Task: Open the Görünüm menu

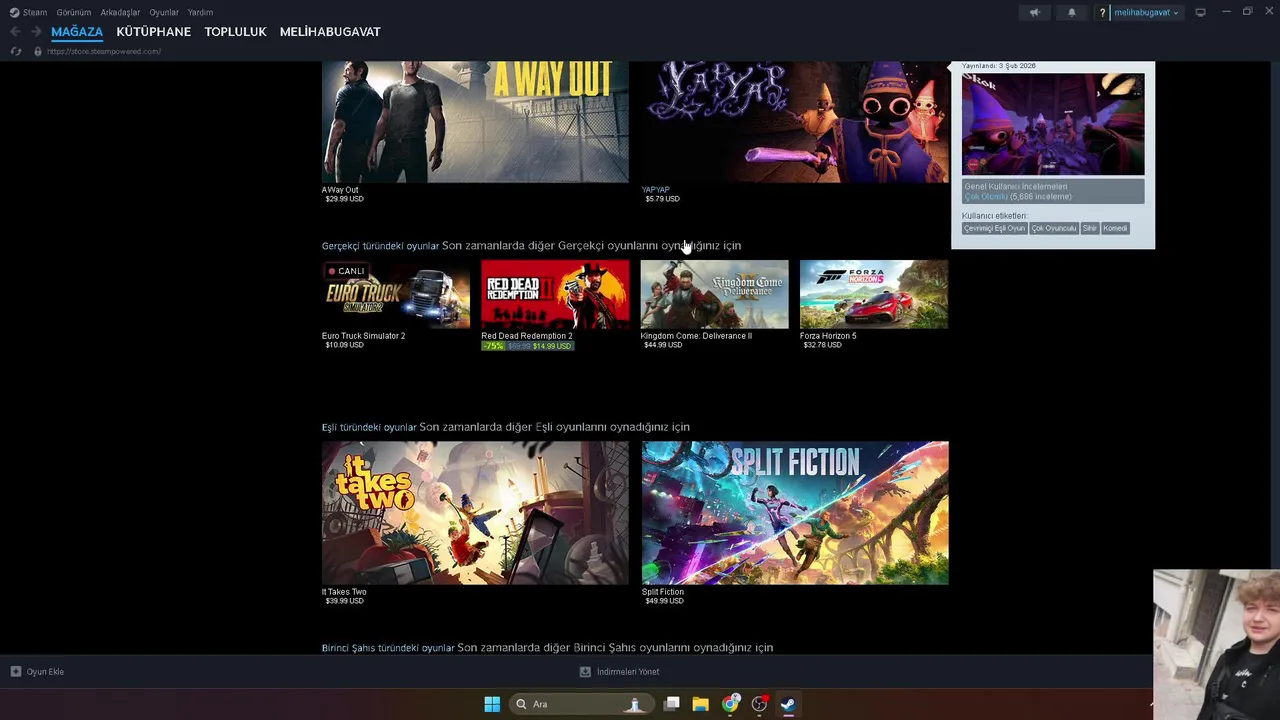Action: (74, 12)
